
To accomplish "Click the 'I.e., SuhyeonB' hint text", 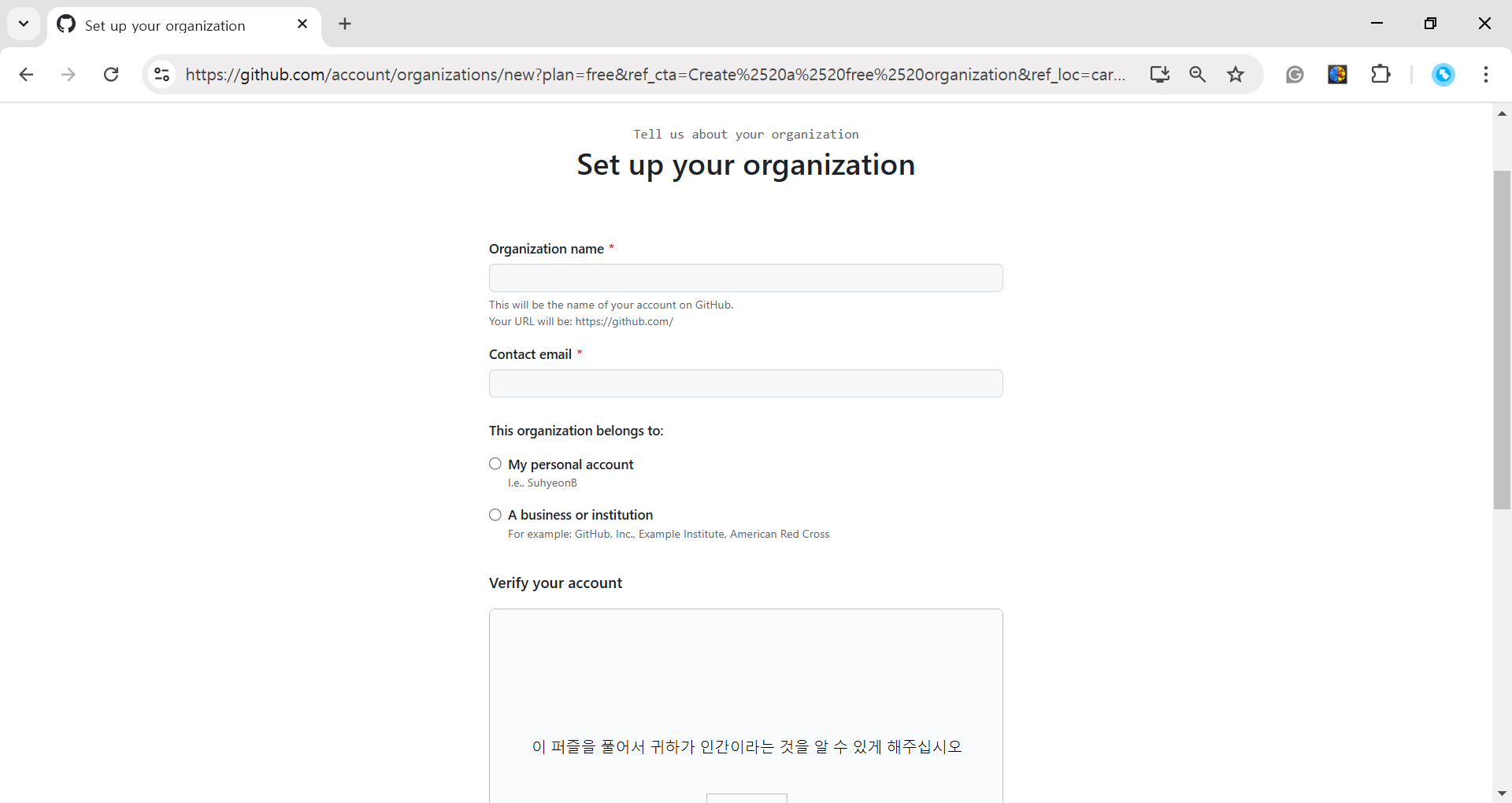I will coord(543,483).
